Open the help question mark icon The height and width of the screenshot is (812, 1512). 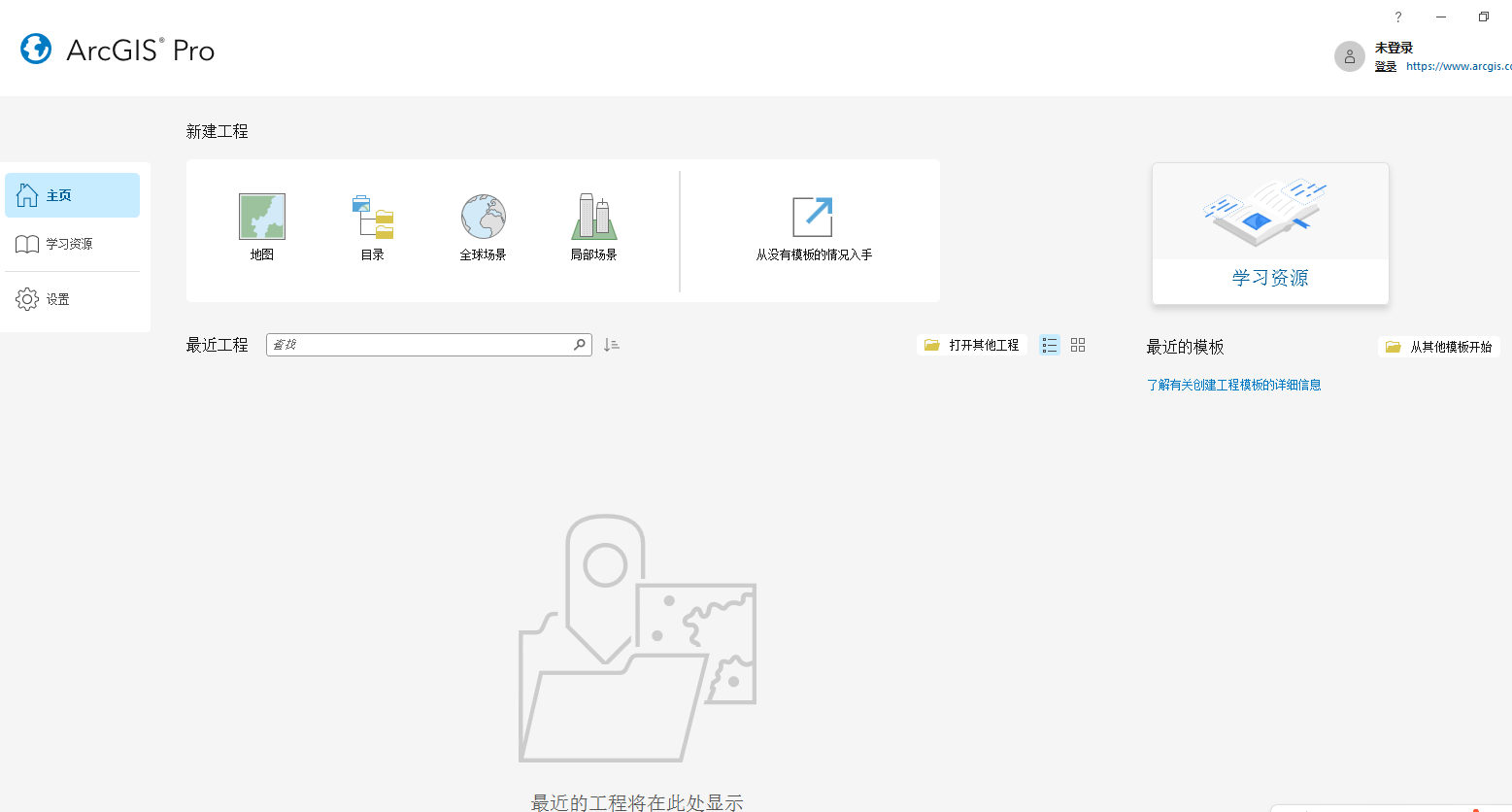point(1398,17)
